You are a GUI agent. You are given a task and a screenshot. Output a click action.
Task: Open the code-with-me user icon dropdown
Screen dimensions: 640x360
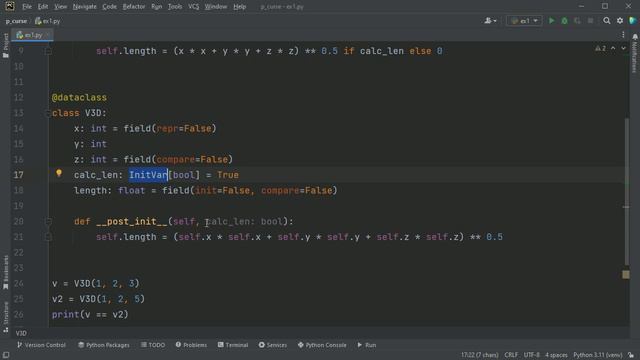tap(490, 21)
